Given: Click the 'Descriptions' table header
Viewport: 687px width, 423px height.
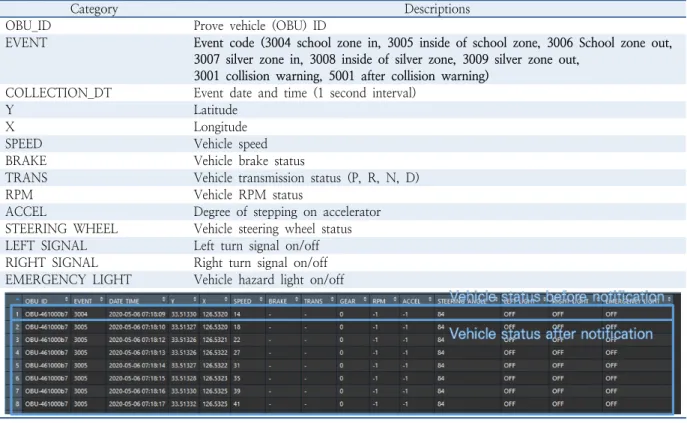Looking at the screenshot, I should tap(437, 9).
